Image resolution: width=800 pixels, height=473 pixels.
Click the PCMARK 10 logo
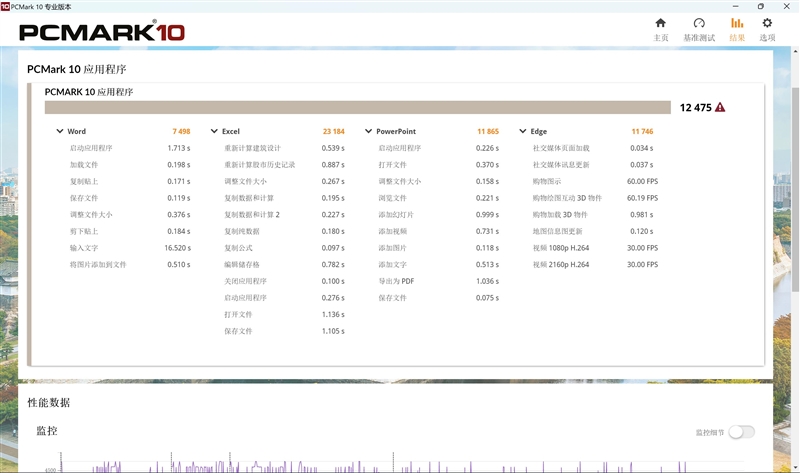pos(102,32)
